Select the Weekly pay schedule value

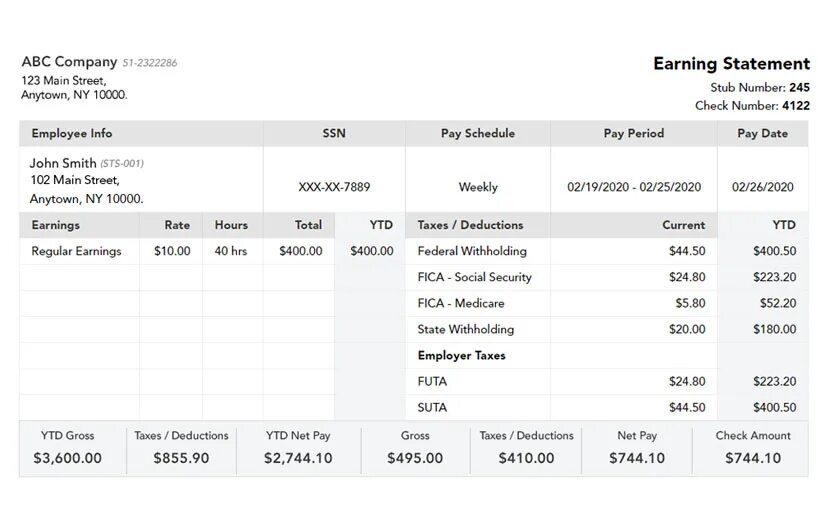478,187
